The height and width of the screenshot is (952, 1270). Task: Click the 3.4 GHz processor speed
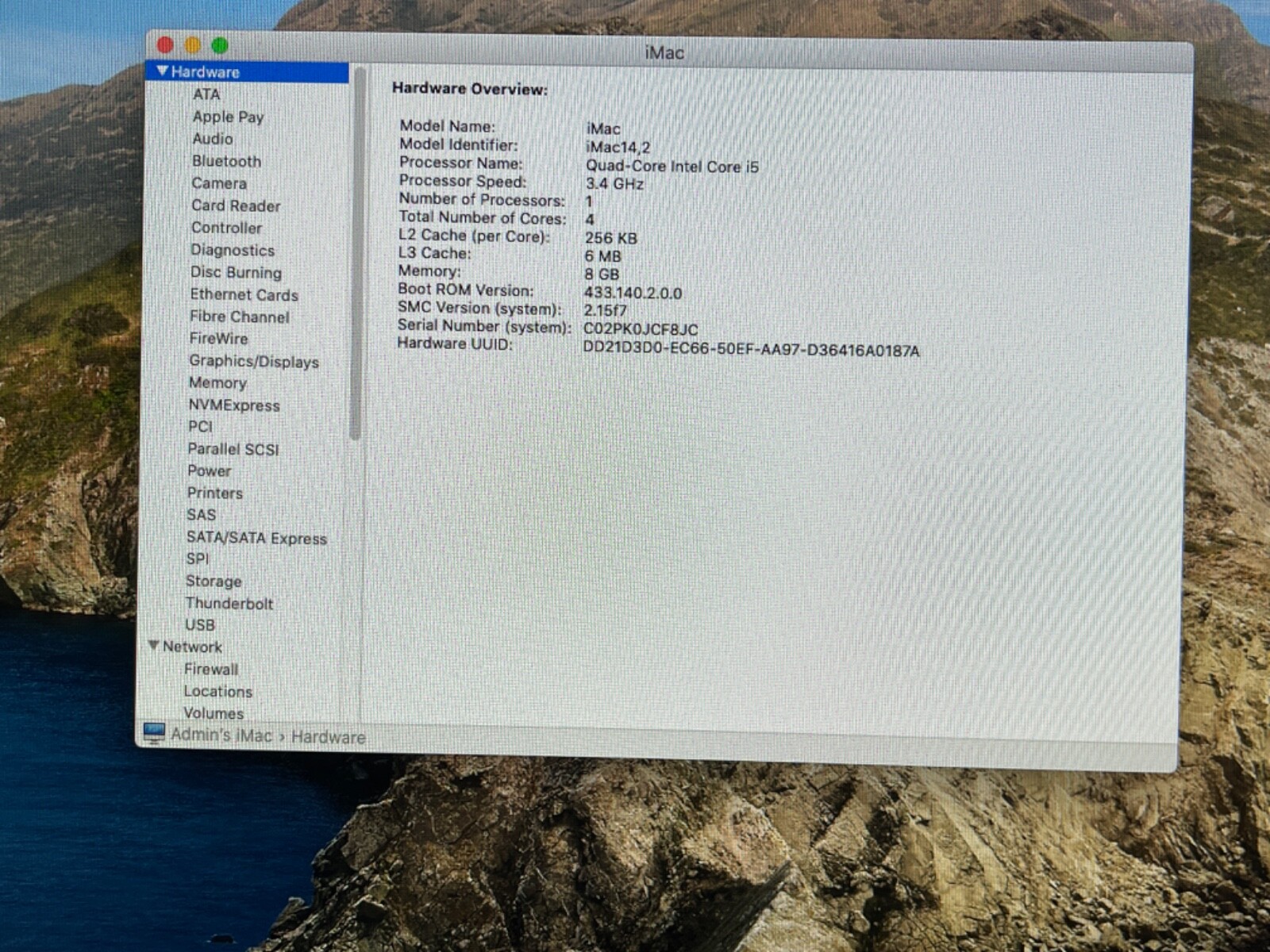tap(614, 184)
